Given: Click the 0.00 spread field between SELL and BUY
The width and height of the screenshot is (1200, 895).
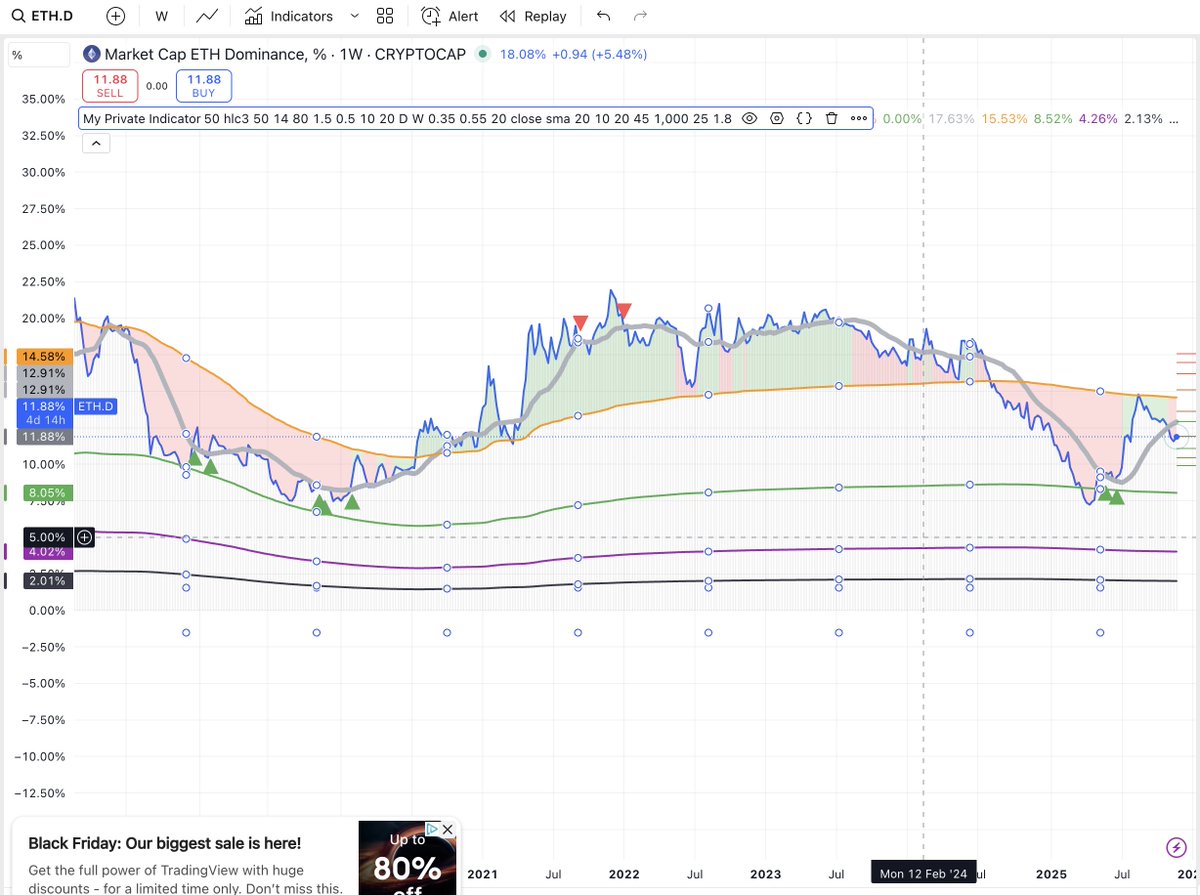Looking at the screenshot, I should [158, 88].
